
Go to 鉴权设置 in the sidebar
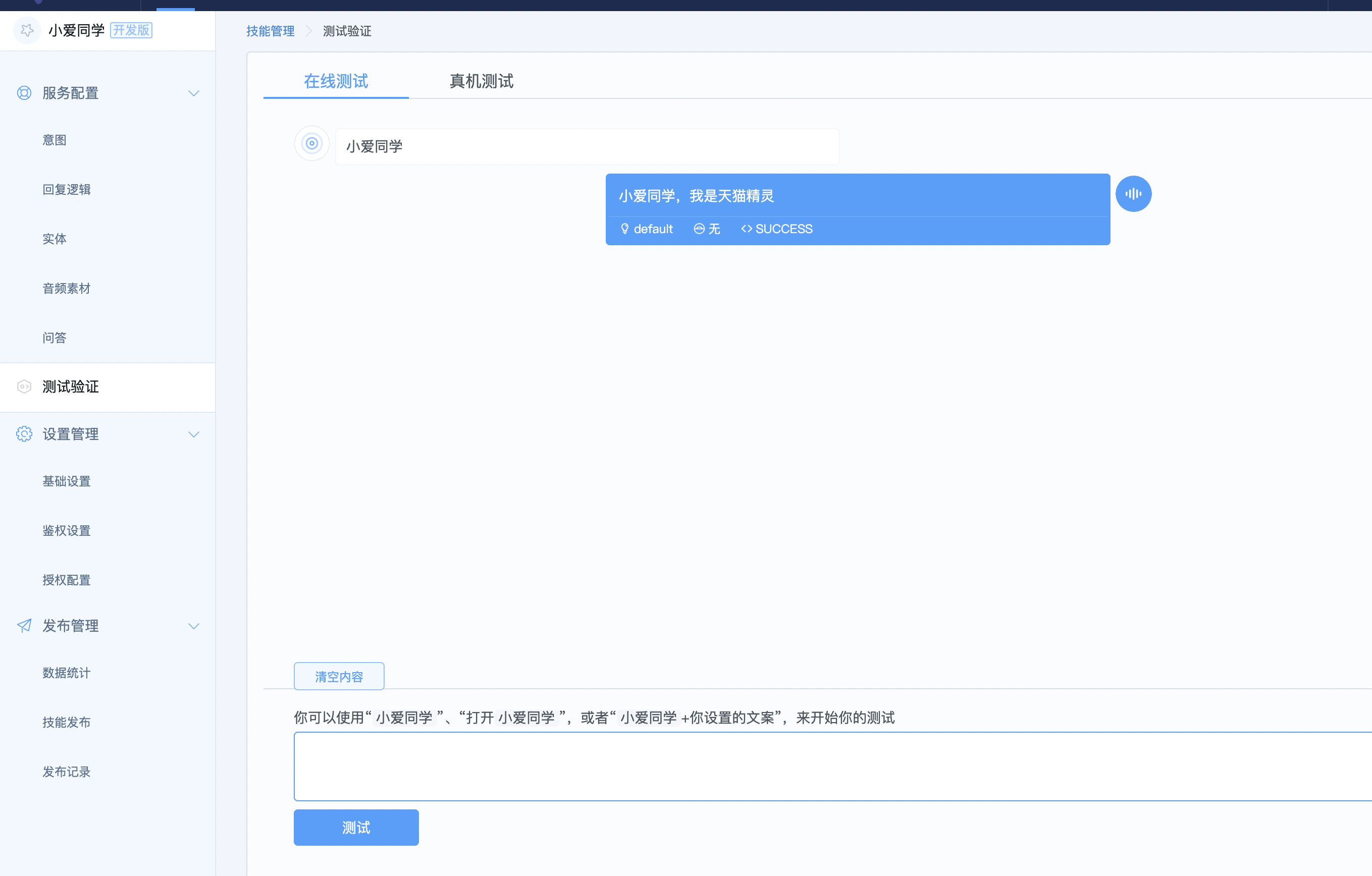tap(67, 531)
